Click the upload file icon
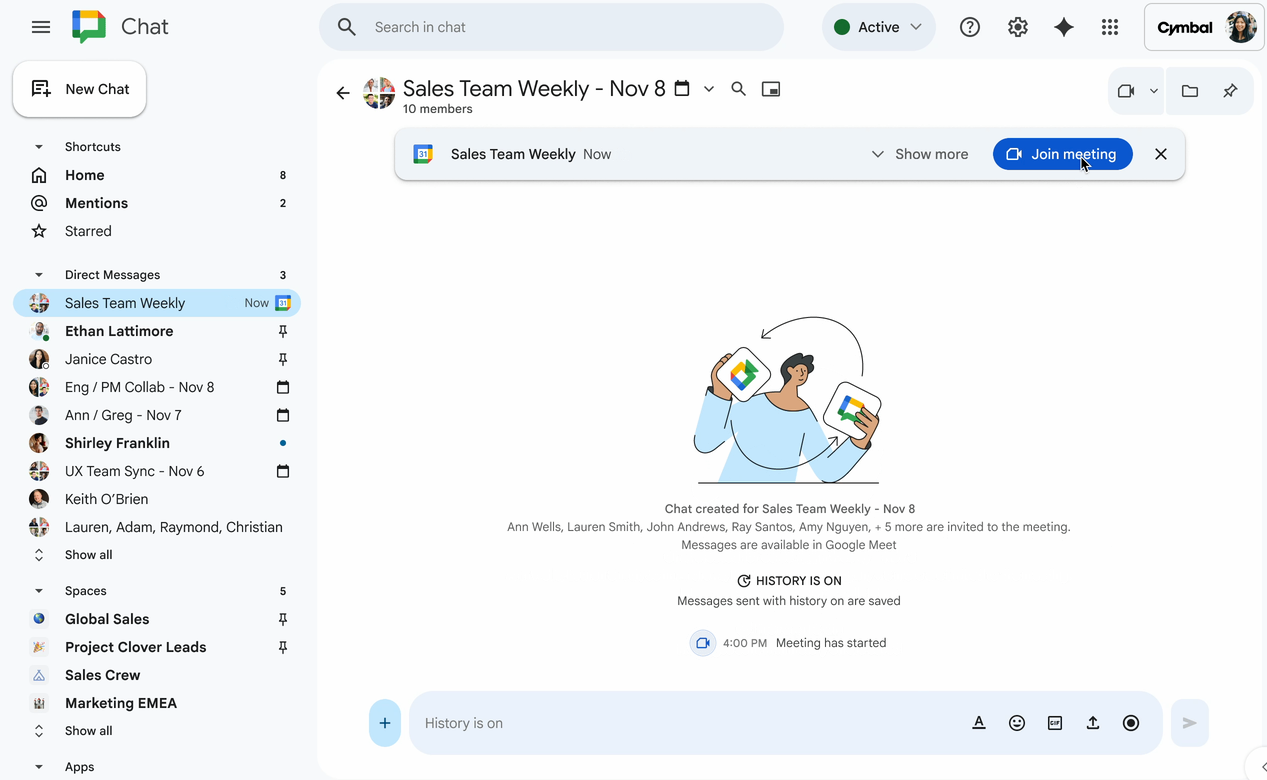Viewport: 1267px width, 780px height. tap(1093, 723)
